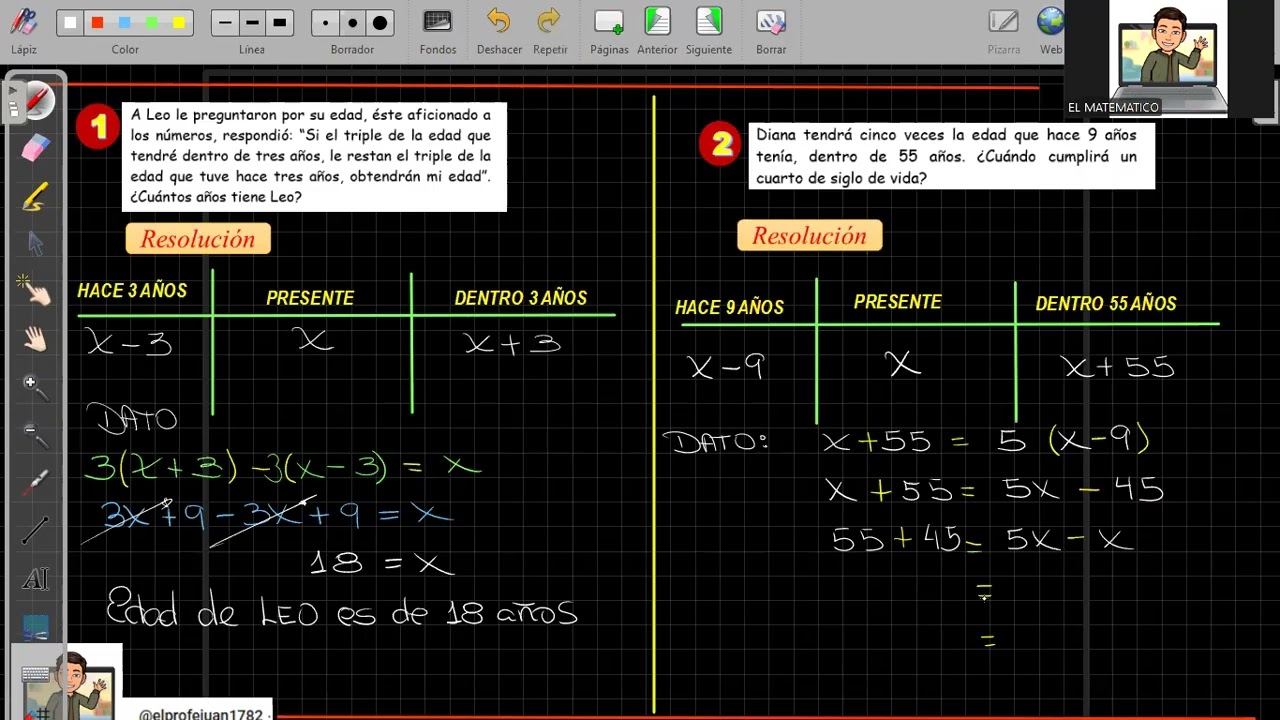Click the zoom out magnifier
The image size is (1280, 720).
tap(35, 436)
